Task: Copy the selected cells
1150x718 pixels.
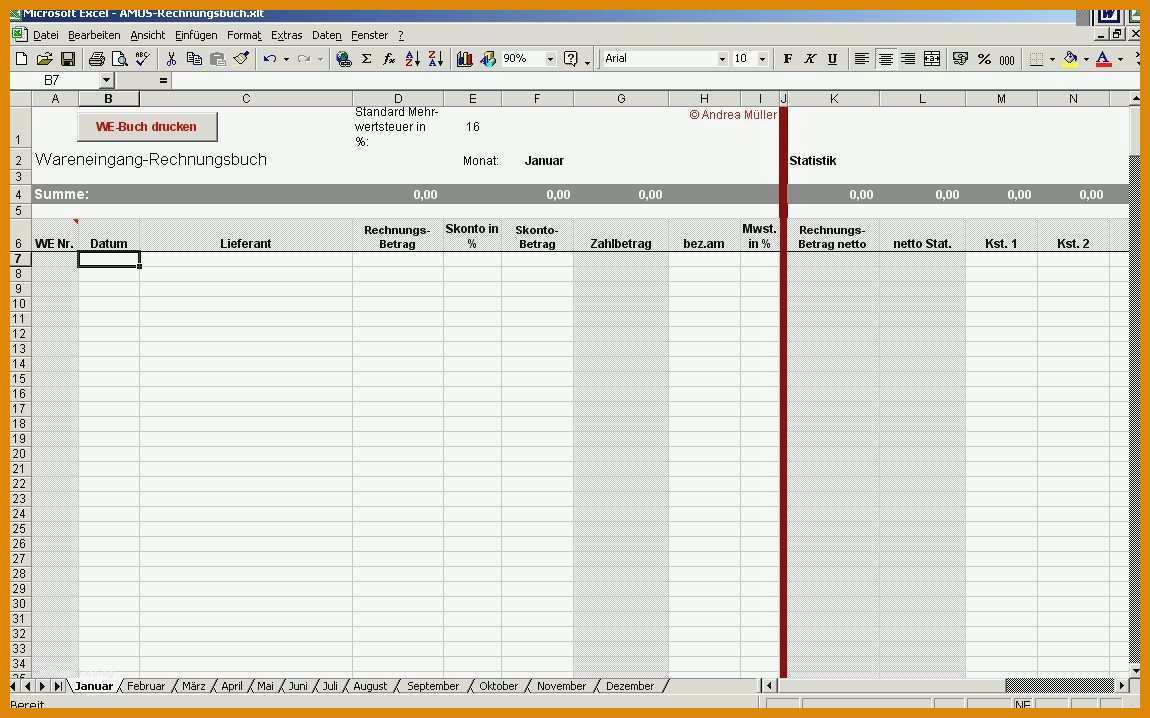Action: tap(194, 59)
